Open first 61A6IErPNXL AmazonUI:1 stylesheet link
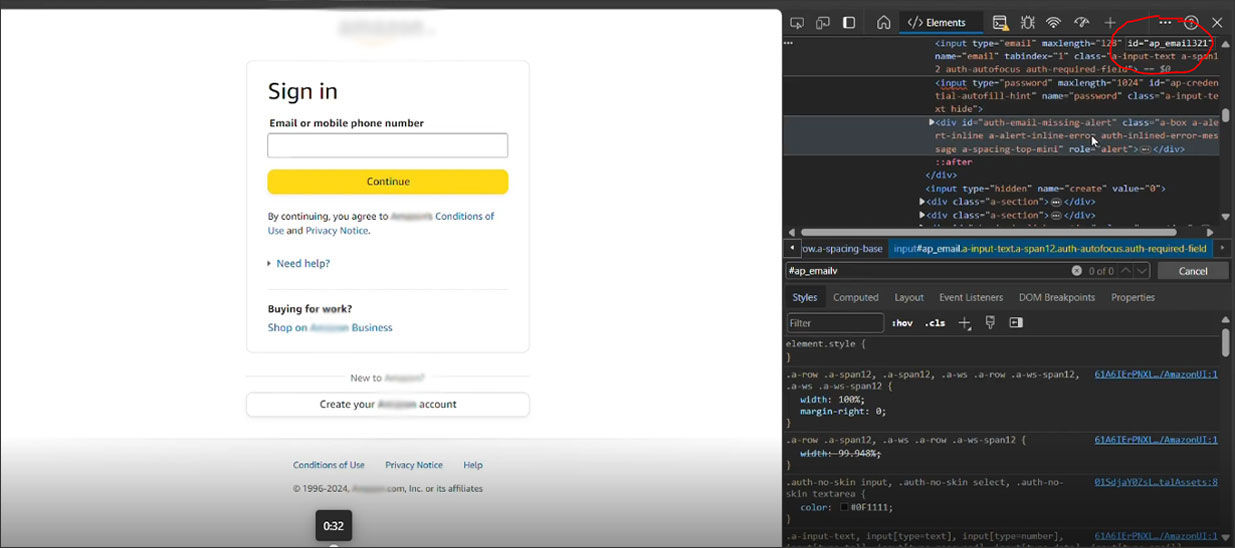 click(1156, 374)
